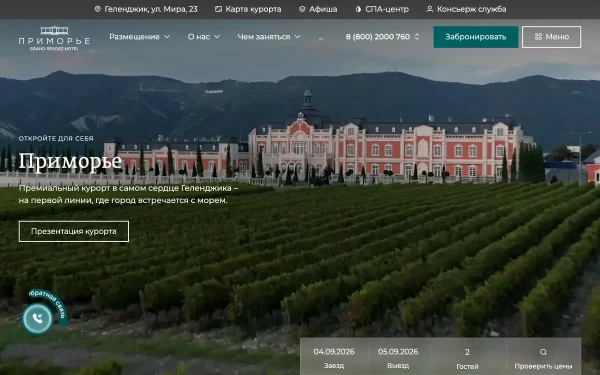
Task: Open the О нас menu item
Action: point(199,37)
